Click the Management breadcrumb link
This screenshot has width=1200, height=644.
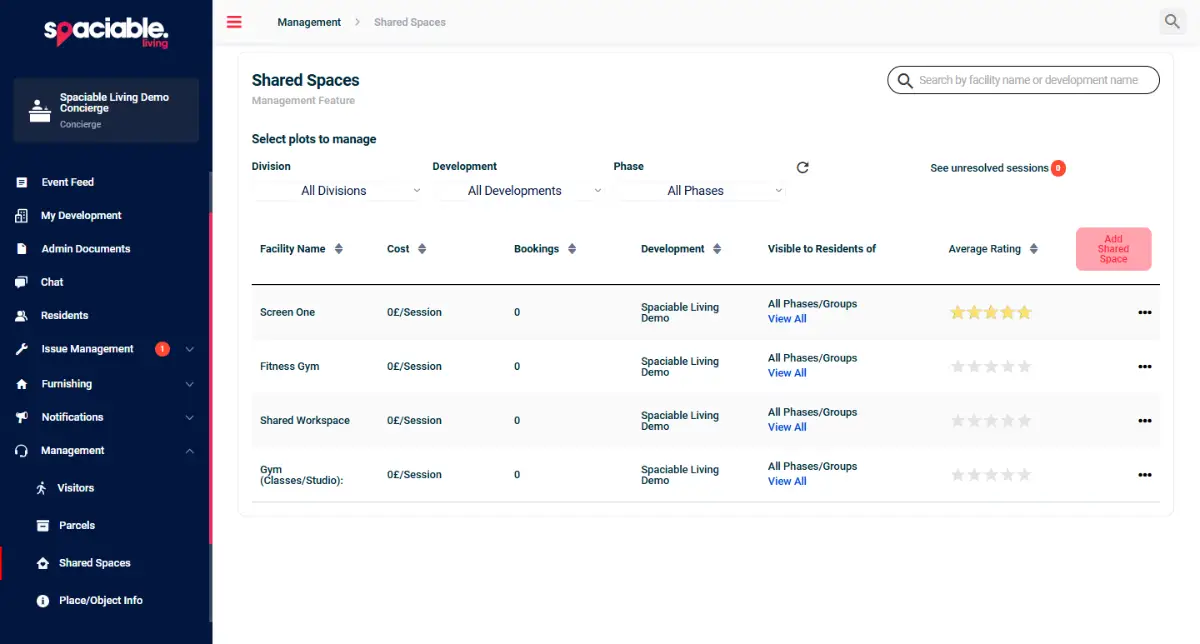(309, 22)
